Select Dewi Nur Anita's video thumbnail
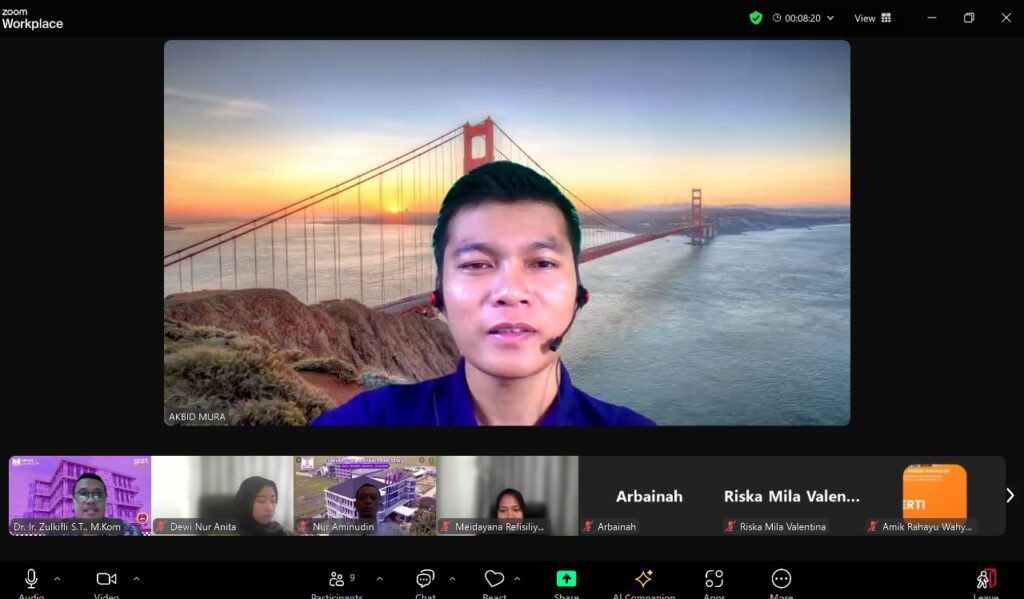 (x=222, y=495)
